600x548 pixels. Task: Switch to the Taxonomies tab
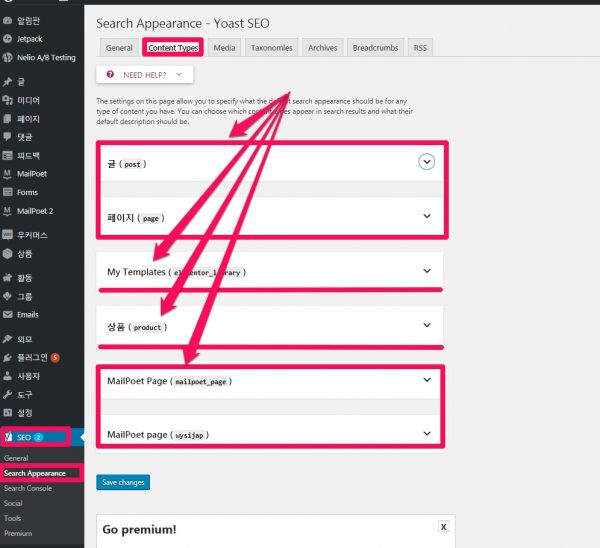[x=271, y=47]
